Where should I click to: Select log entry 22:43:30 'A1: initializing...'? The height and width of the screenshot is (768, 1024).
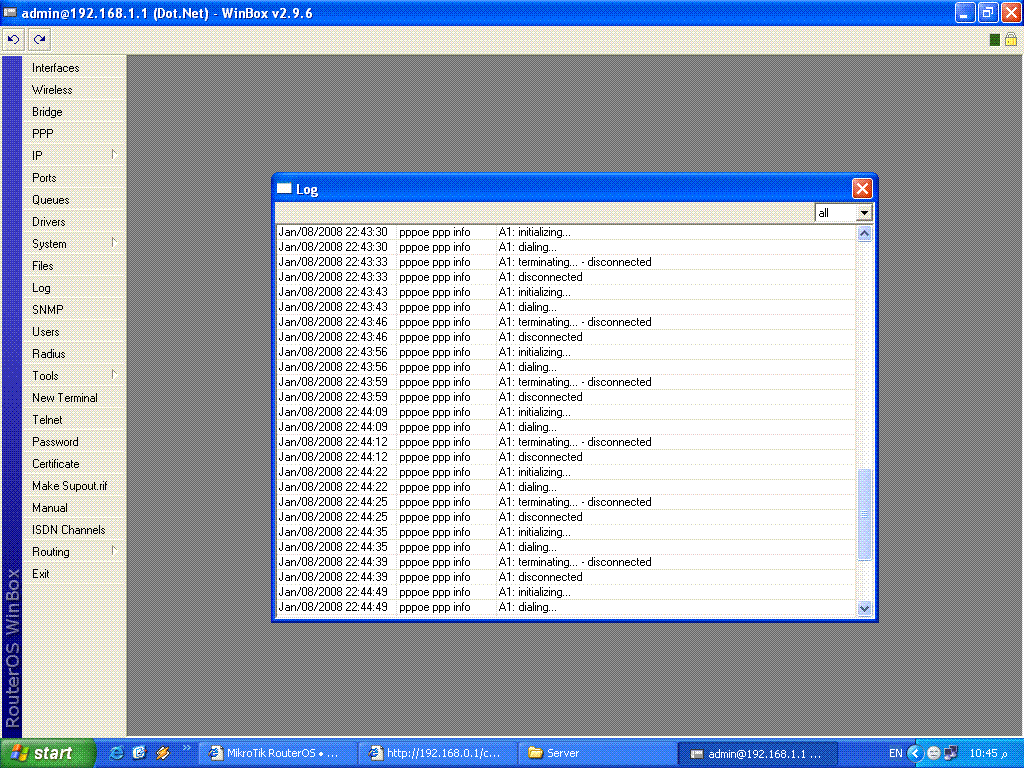pos(566,232)
